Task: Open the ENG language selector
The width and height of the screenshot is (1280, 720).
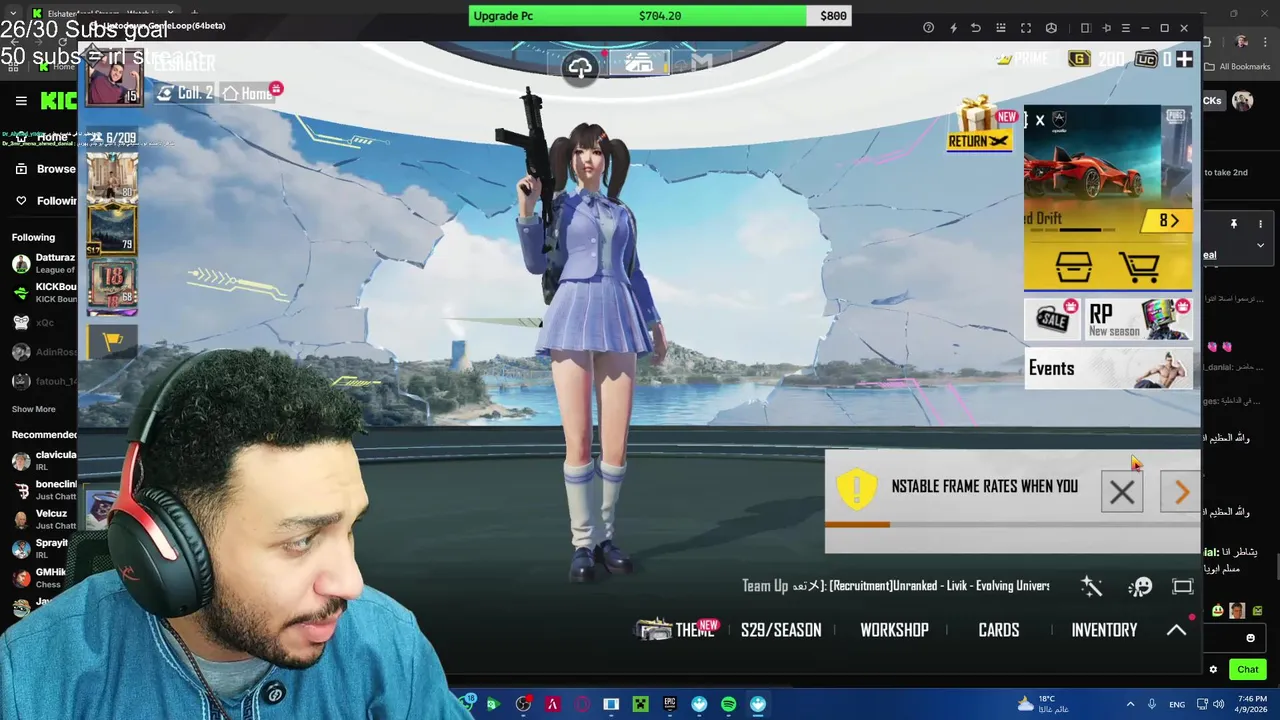Action: pyautogui.click(x=1177, y=704)
